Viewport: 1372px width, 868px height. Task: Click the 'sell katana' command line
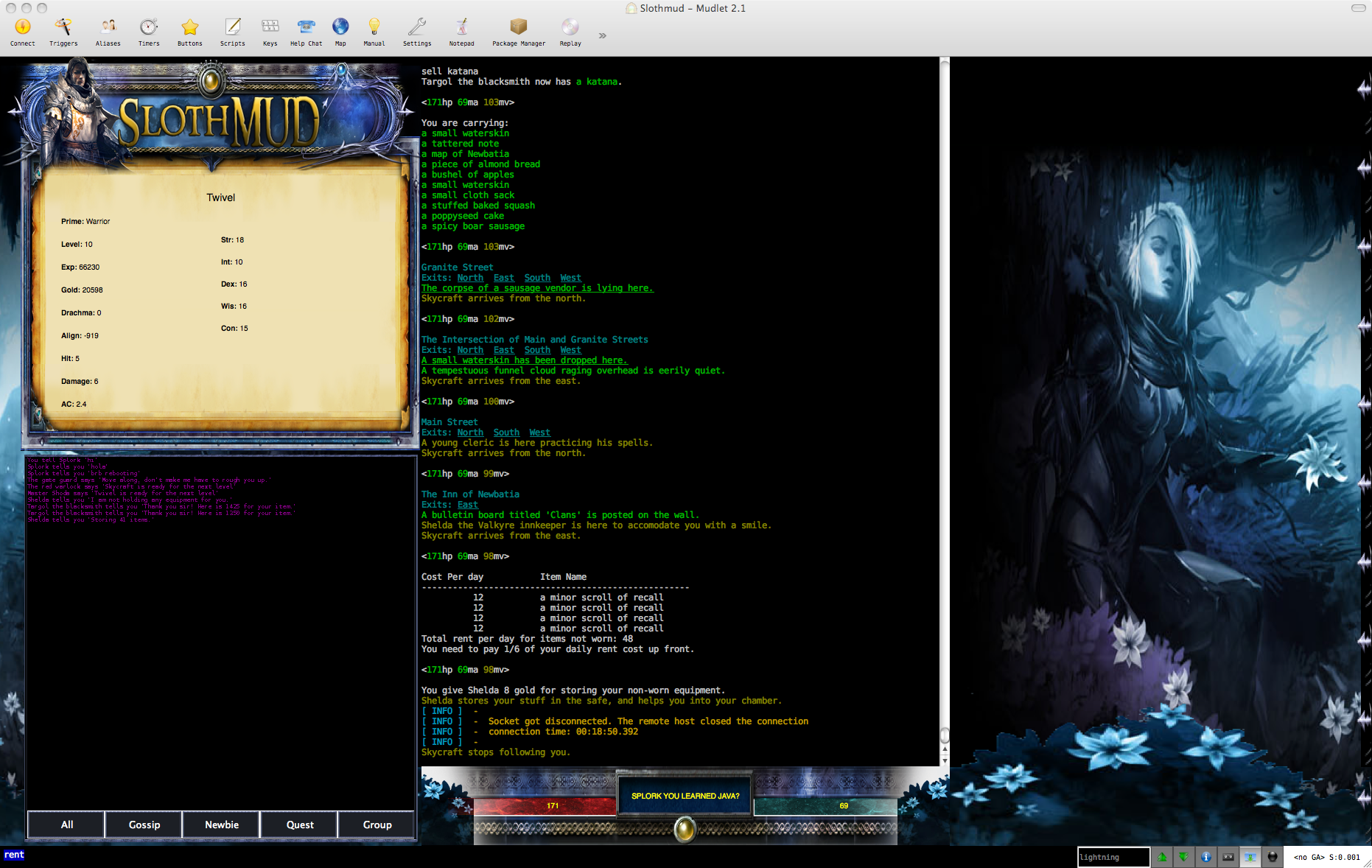(449, 71)
